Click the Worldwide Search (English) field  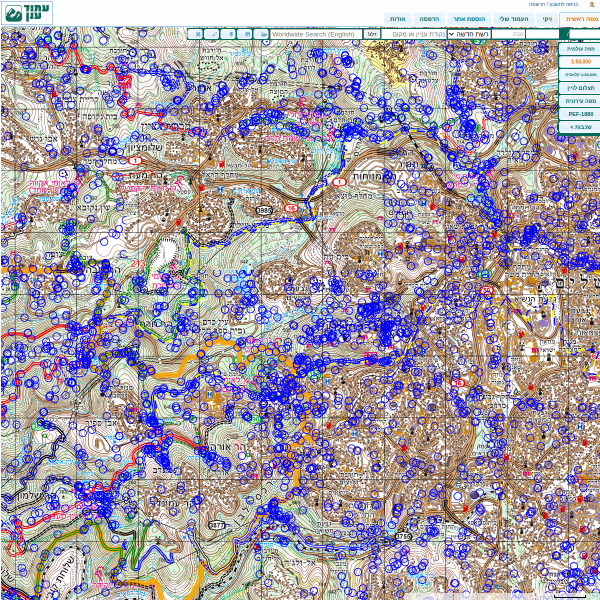click(316, 34)
